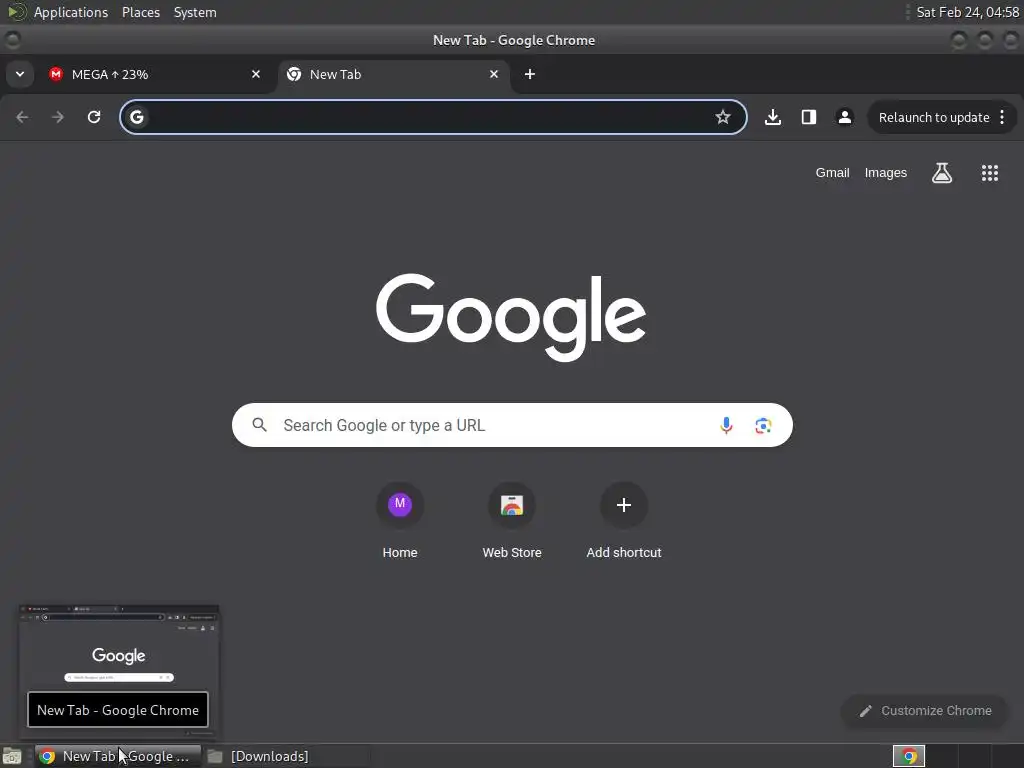
Task: Go forward with the forward arrow
Action: click(x=58, y=117)
